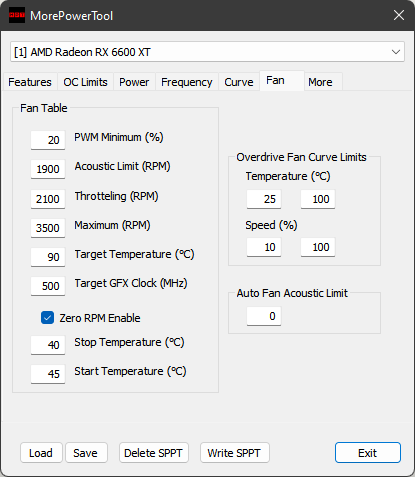Select the Power tab

[x=134, y=82]
